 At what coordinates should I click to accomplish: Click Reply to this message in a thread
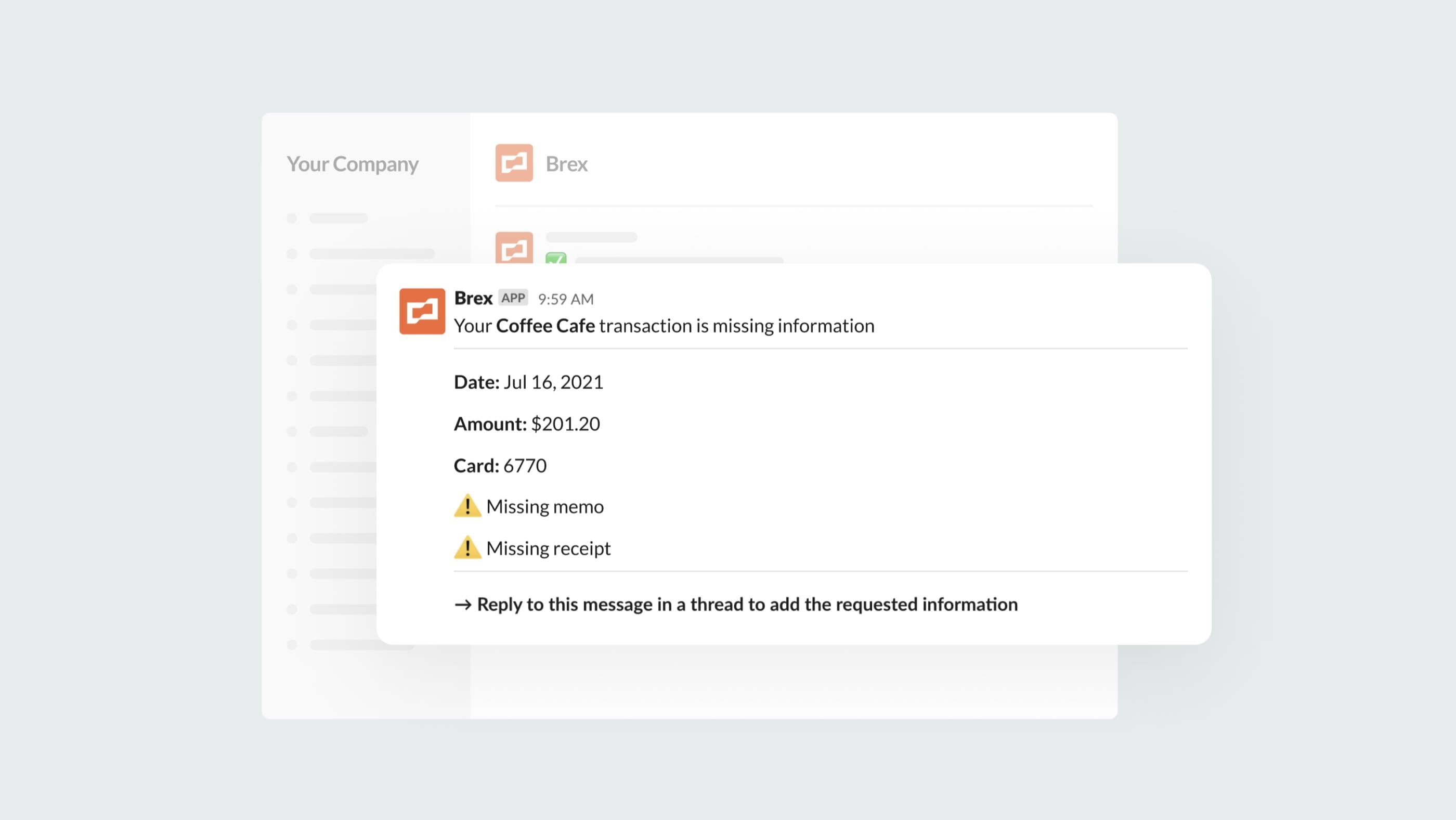click(747, 604)
